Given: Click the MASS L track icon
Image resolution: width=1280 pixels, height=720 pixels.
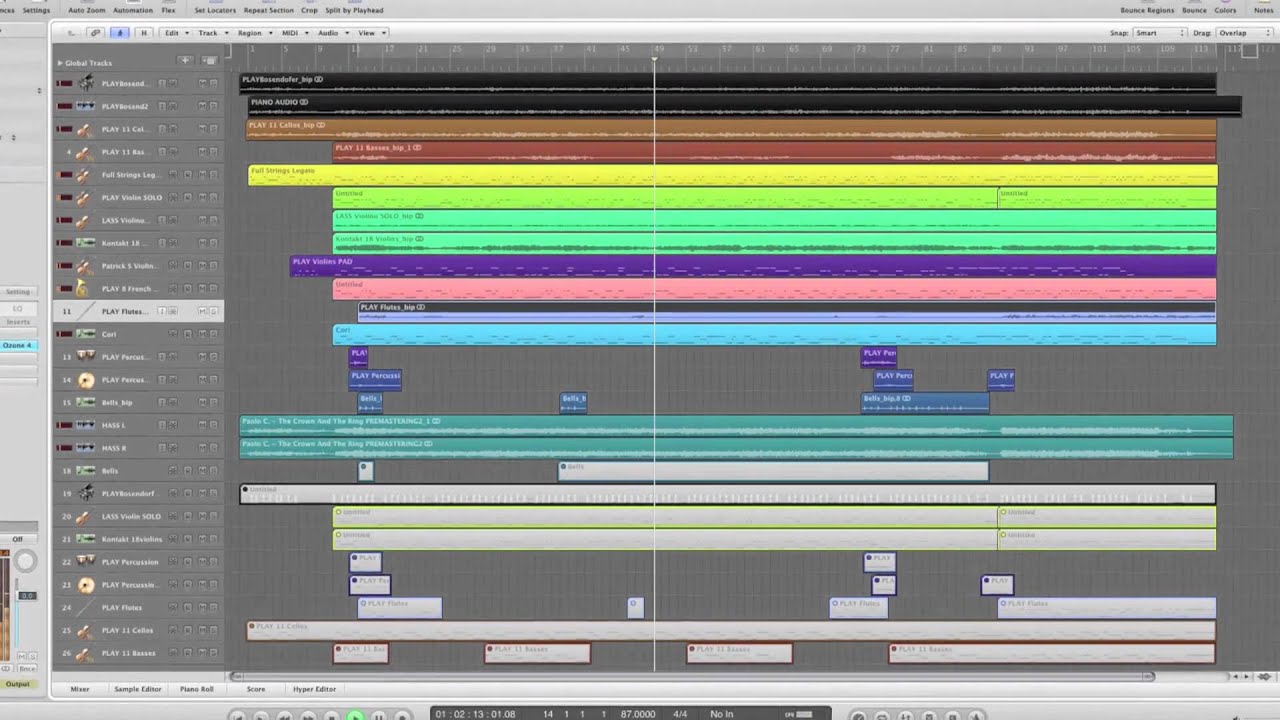Looking at the screenshot, I should (x=86, y=425).
